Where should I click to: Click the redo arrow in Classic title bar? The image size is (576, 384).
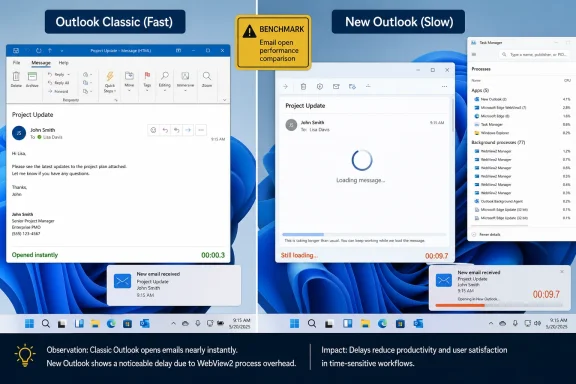click(39, 51)
